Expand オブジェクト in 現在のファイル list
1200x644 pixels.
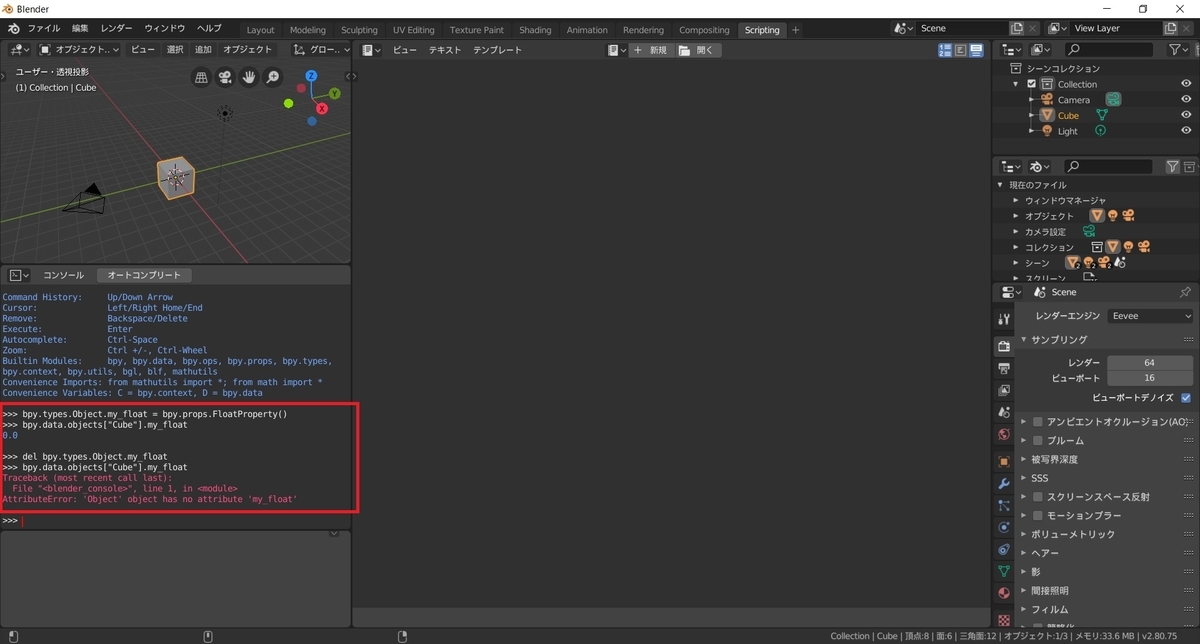pyautogui.click(x=1016, y=216)
